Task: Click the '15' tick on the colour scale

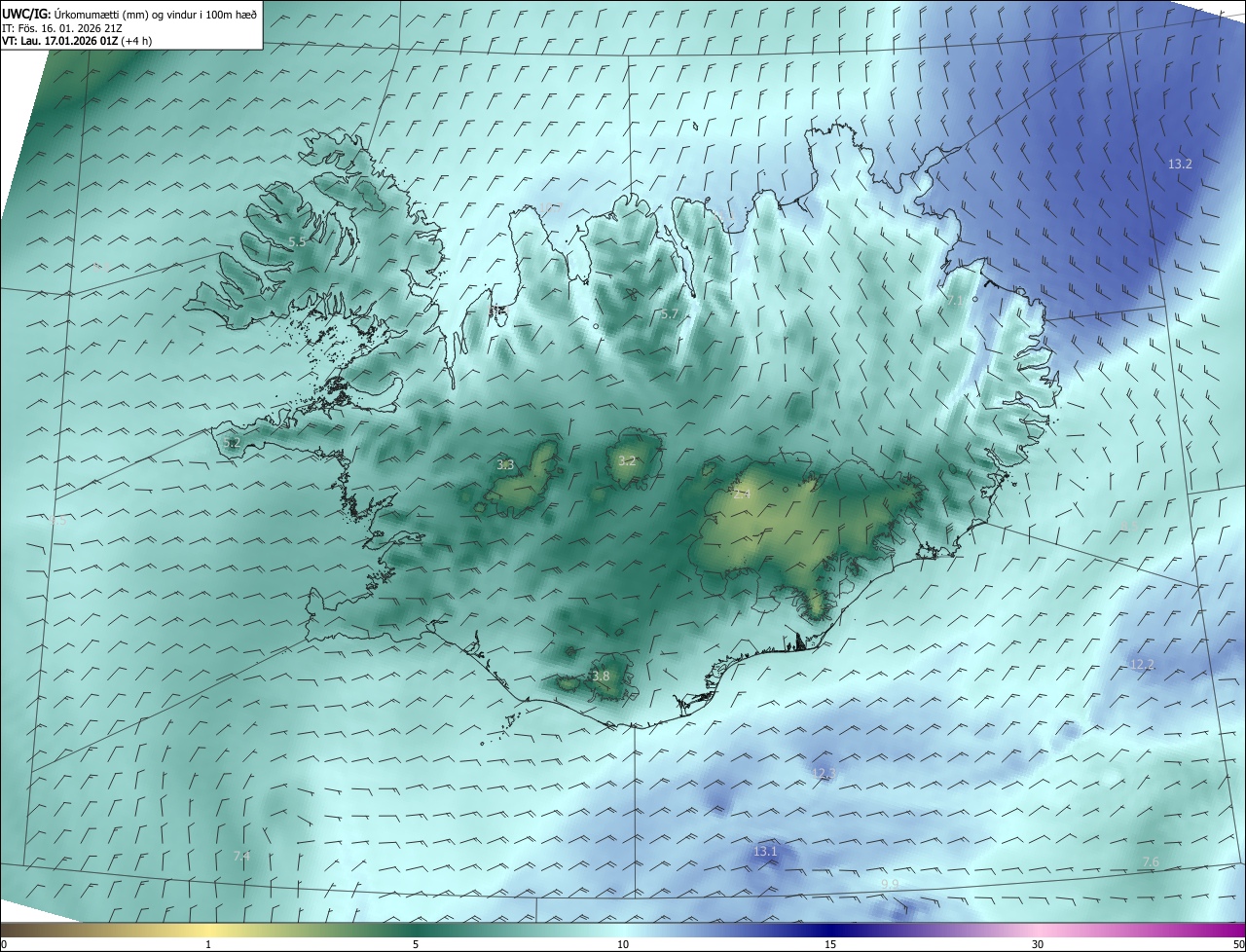Action: point(830,944)
